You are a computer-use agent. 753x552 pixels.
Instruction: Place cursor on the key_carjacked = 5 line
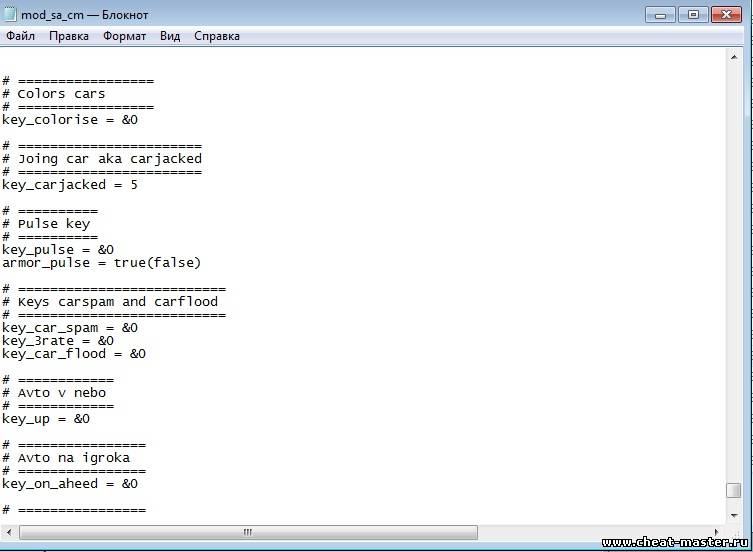[70, 185]
